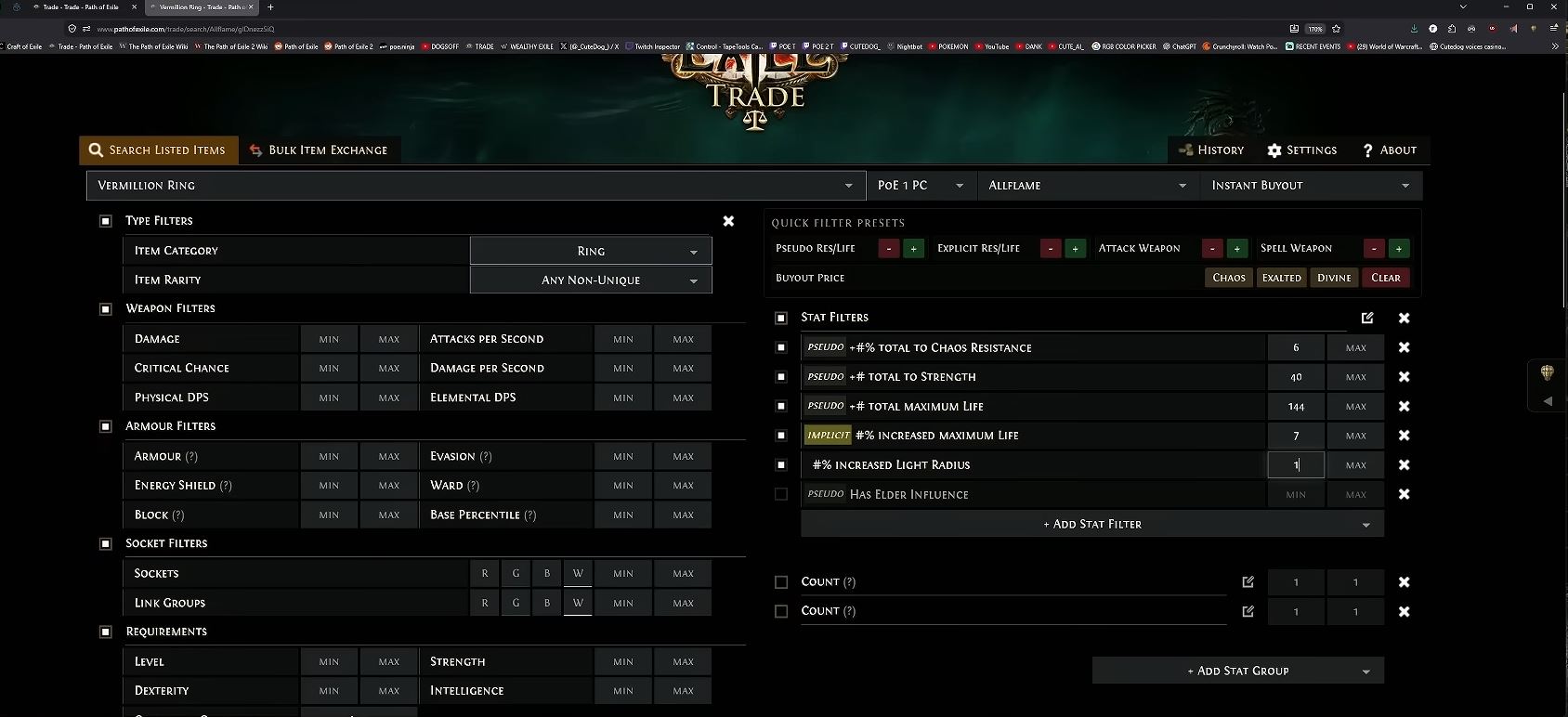Click the Spell Weapon minus preset
Screen dimensions: 1568x717
[1374, 249]
